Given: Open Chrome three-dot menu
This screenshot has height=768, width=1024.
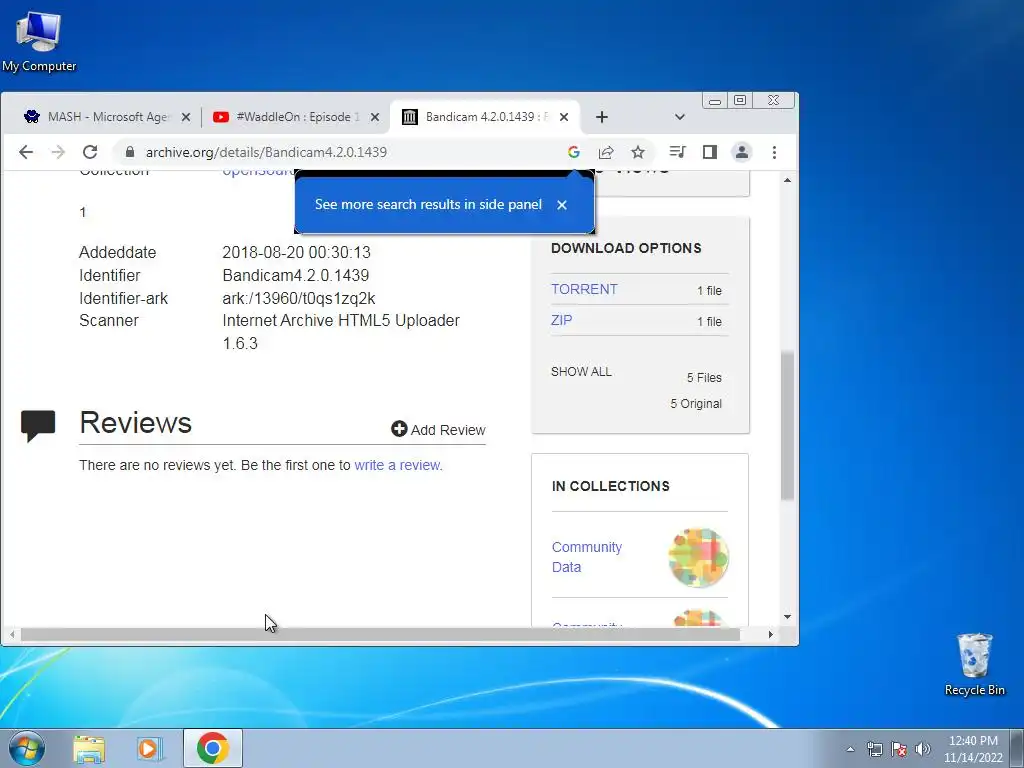Looking at the screenshot, I should [775, 152].
